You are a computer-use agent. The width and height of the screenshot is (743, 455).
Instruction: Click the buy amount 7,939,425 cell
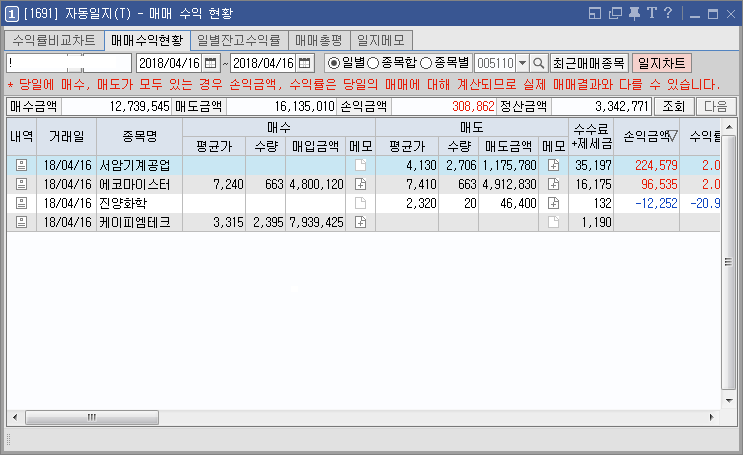coord(316,222)
